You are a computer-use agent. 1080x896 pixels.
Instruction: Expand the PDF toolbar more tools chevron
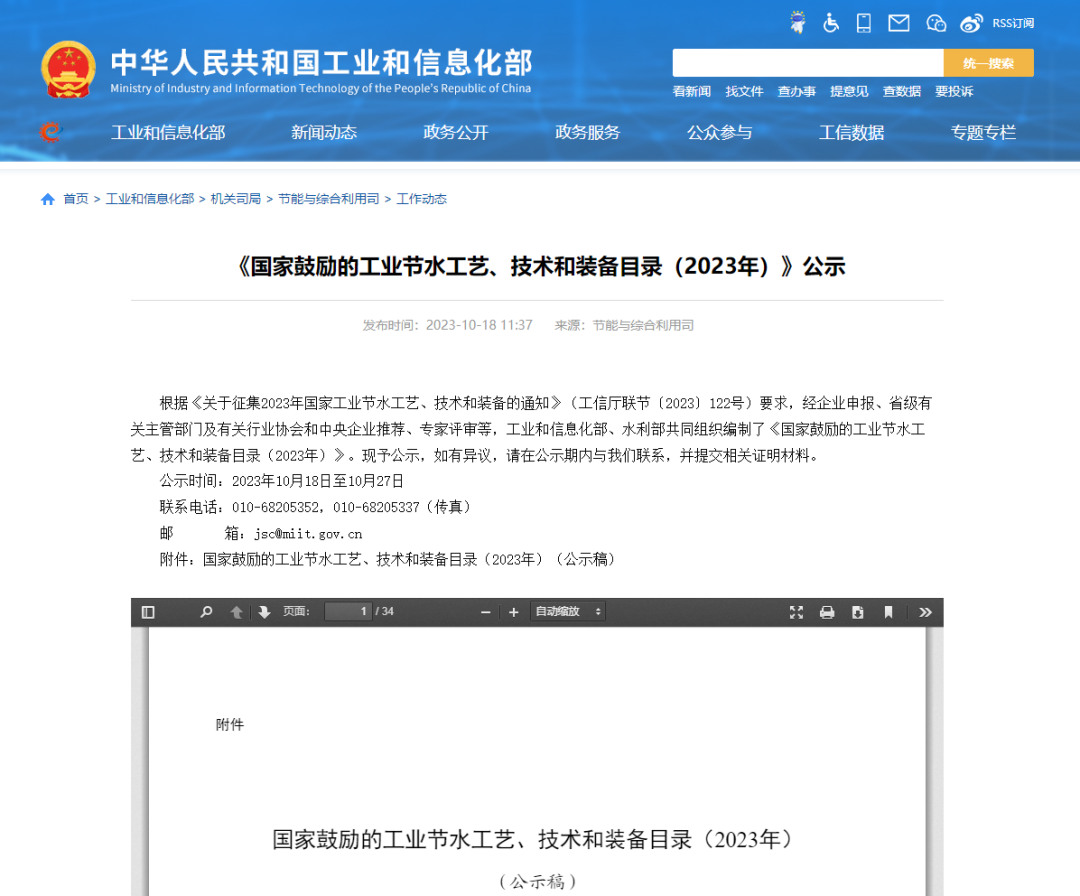coord(925,611)
